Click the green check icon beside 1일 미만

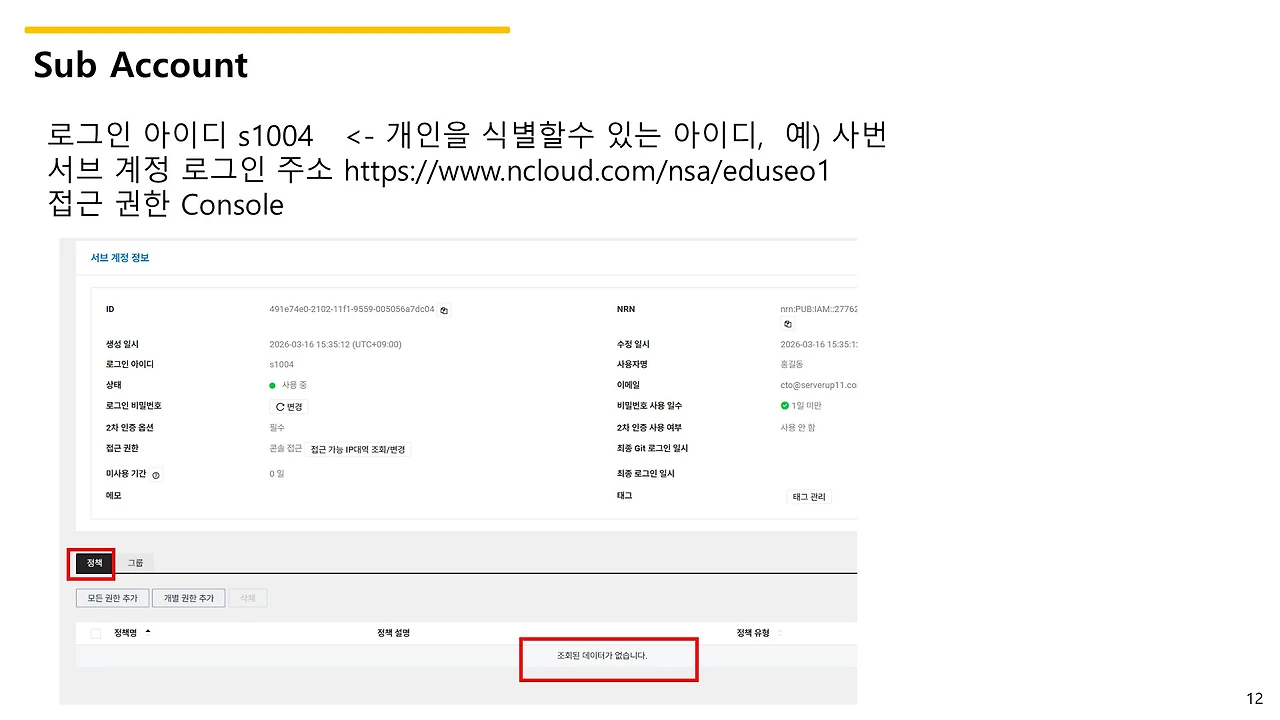point(783,406)
